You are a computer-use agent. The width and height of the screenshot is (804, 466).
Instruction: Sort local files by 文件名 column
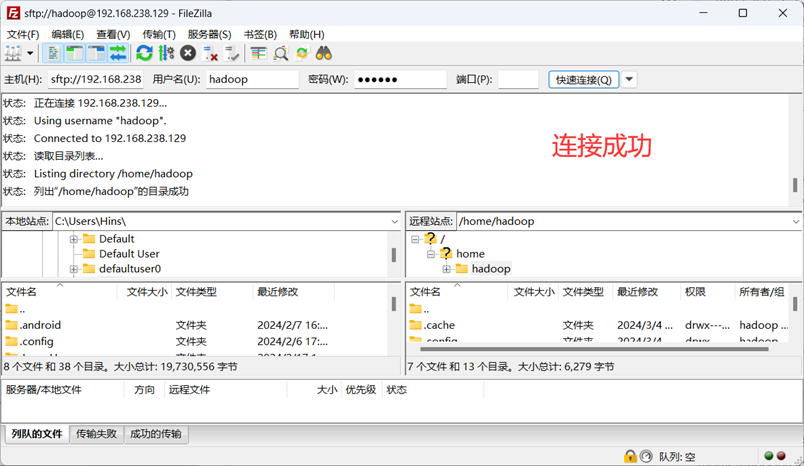[59, 292]
